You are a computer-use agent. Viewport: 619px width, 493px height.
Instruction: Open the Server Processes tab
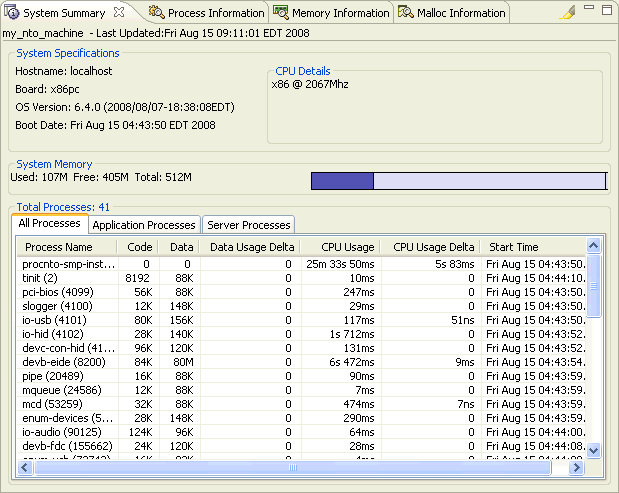tap(248, 225)
